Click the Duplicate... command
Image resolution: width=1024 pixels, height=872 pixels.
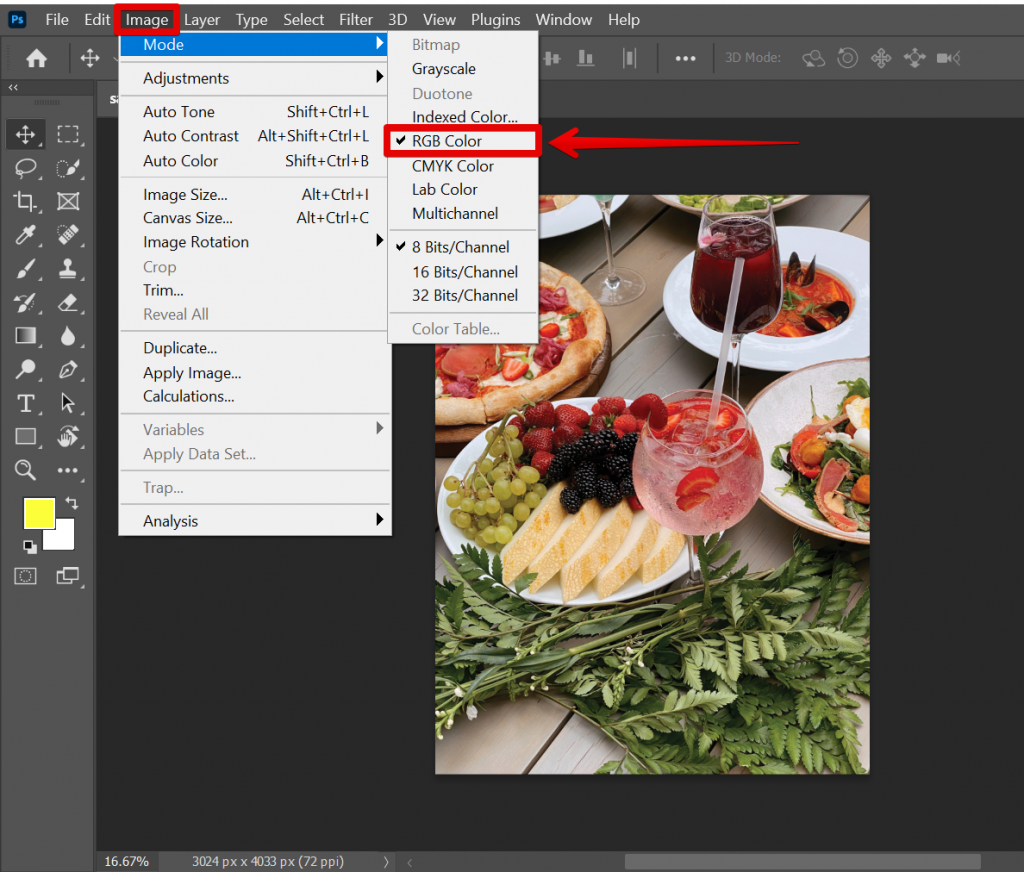click(180, 348)
